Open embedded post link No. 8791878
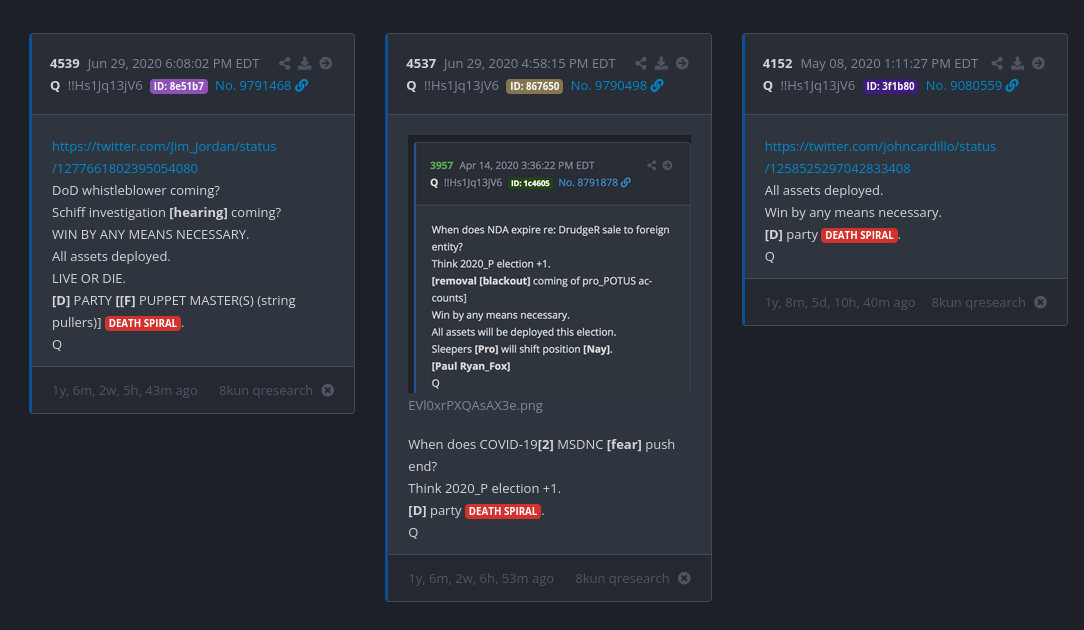This screenshot has height=630, width=1084. point(588,183)
